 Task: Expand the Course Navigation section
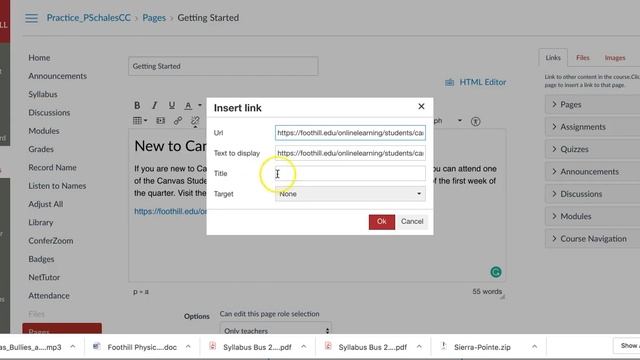(592, 239)
